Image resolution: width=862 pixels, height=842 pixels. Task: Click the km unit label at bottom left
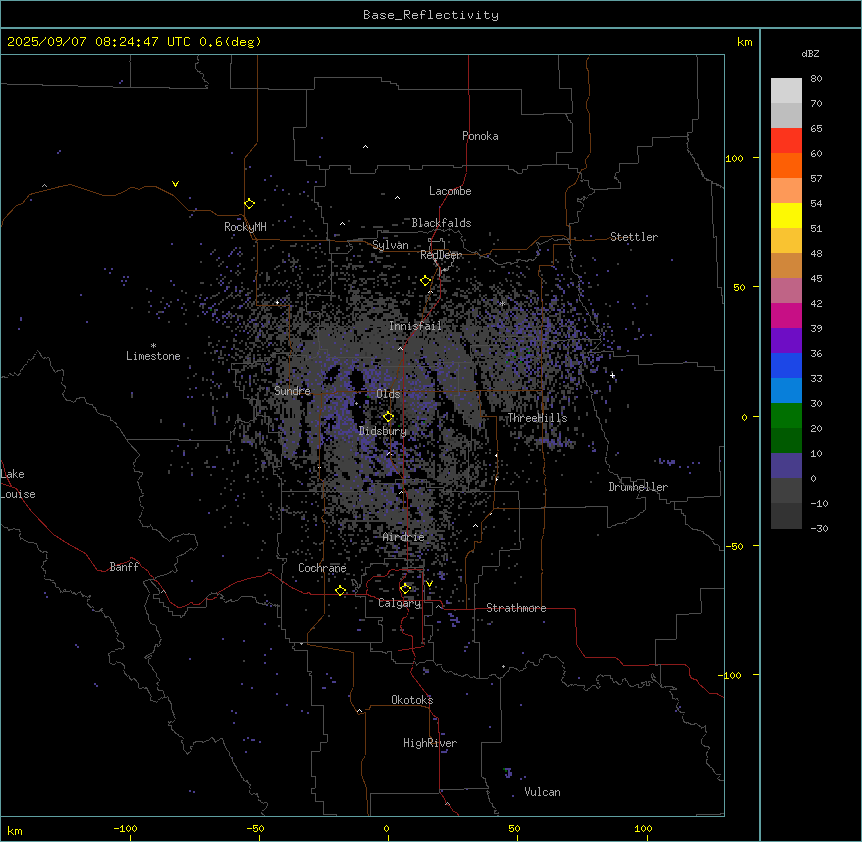[15, 830]
